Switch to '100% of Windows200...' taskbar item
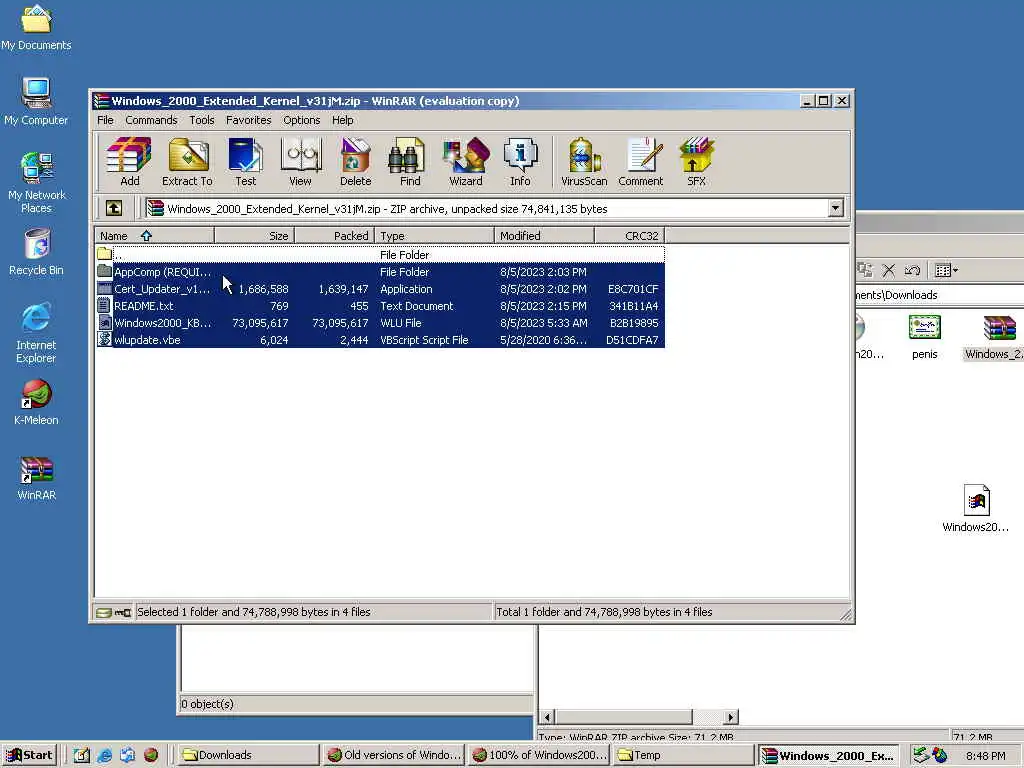This screenshot has height=768, width=1024. tap(539, 755)
